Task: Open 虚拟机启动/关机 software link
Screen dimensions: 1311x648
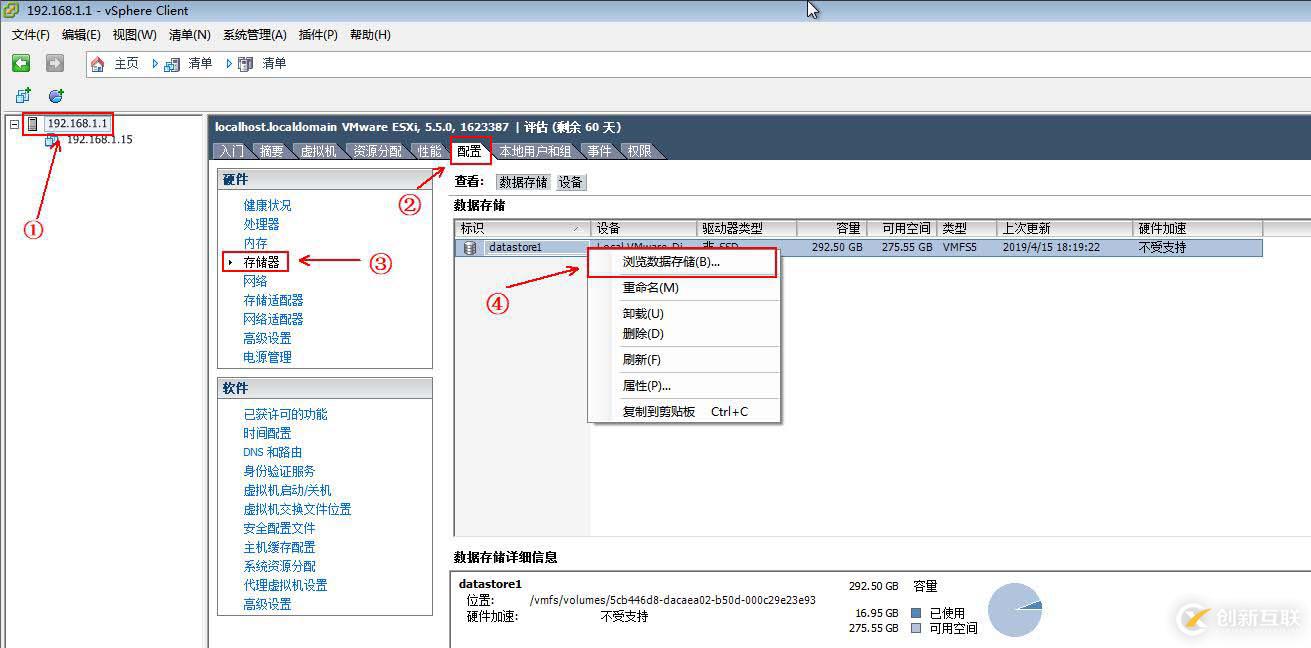Action: pos(287,490)
